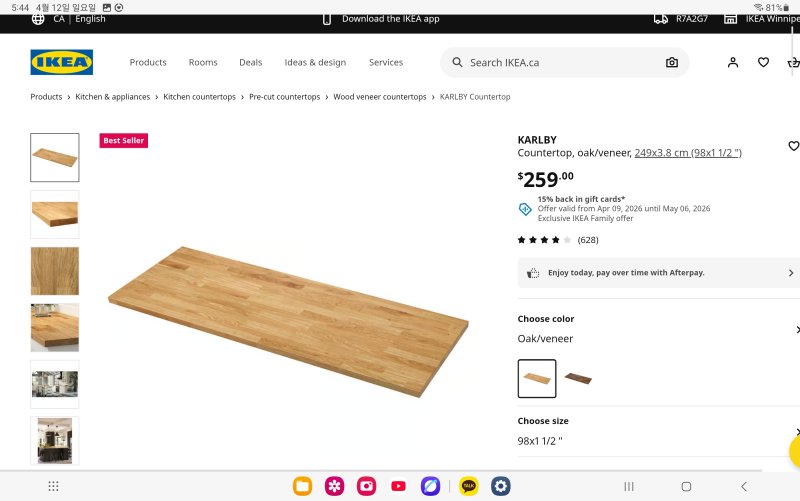Viewport: 800px width, 501px height.
Task: View the wood grain close-up thumbnail
Action: coord(55,271)
